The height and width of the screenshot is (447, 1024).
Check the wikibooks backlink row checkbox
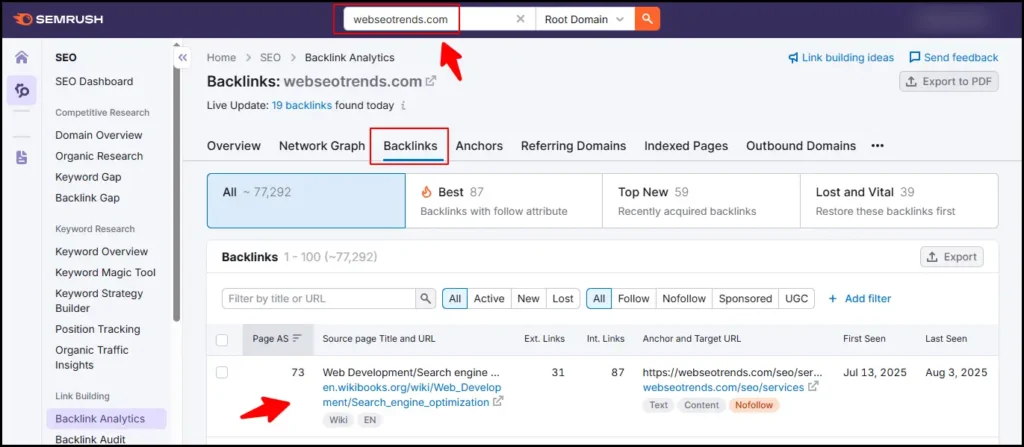coord(222,372)
